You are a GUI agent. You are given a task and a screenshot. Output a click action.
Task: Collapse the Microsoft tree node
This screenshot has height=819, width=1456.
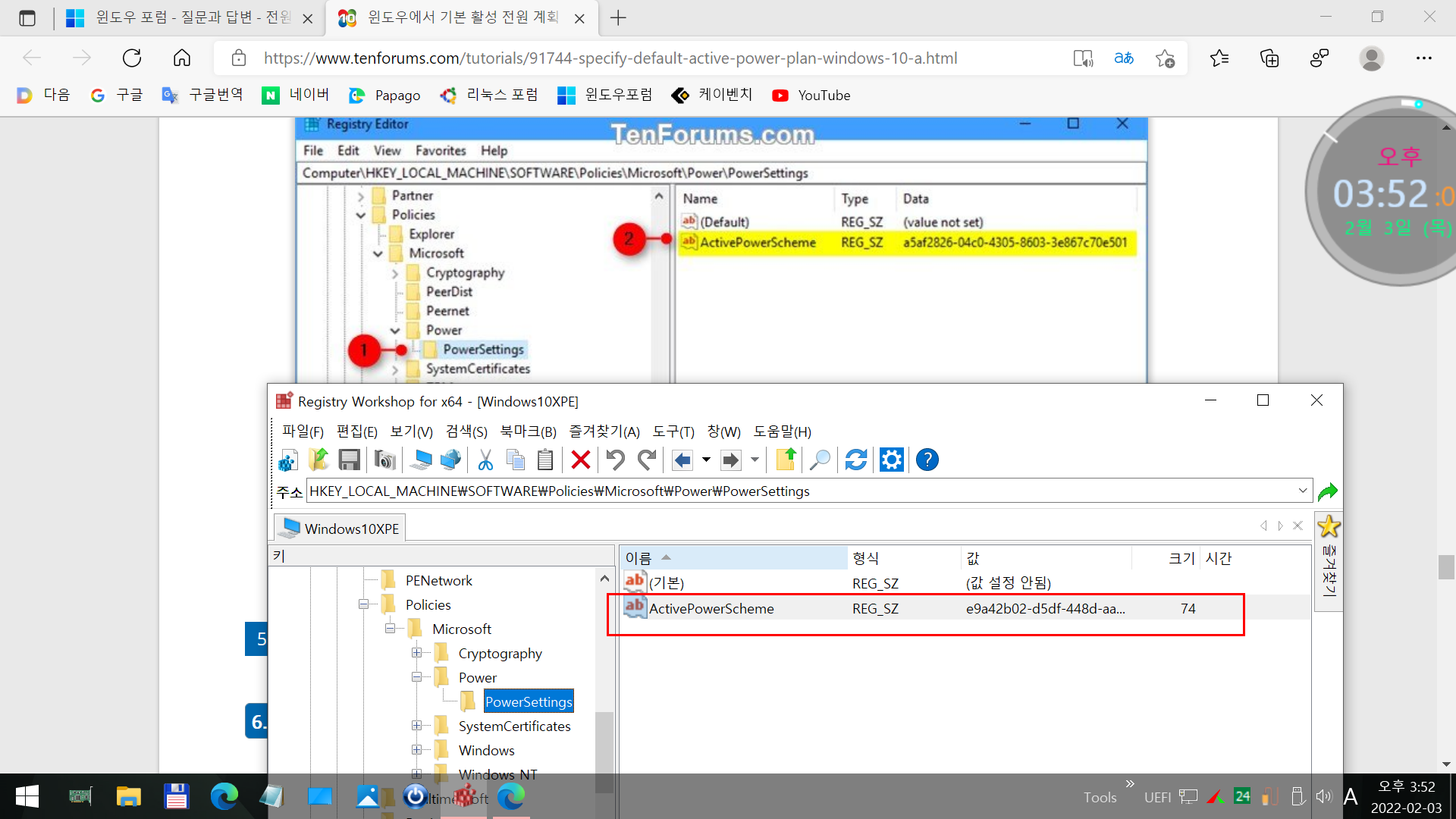[390, 629]
